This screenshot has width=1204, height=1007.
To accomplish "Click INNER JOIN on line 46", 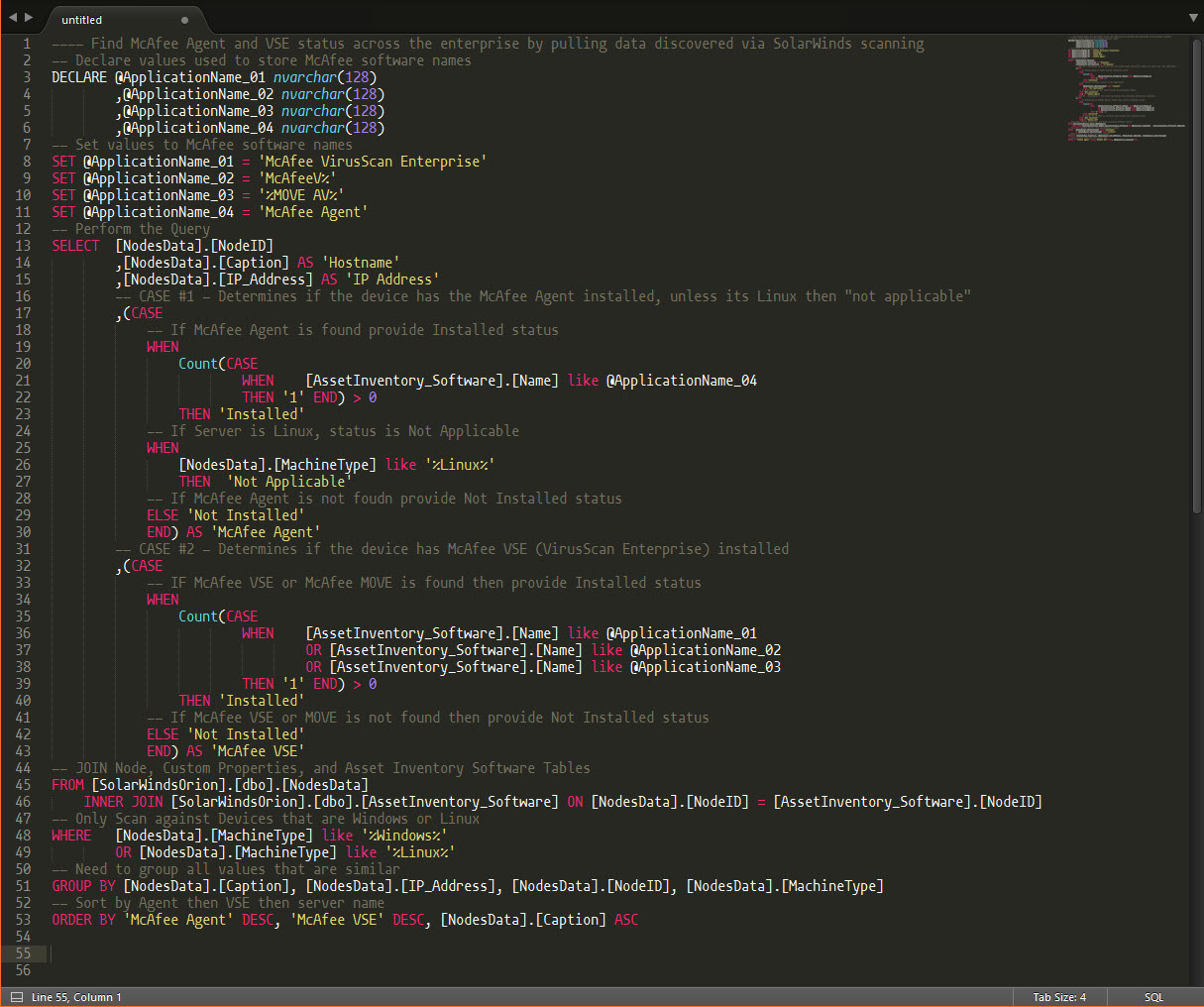I will 123,802.
